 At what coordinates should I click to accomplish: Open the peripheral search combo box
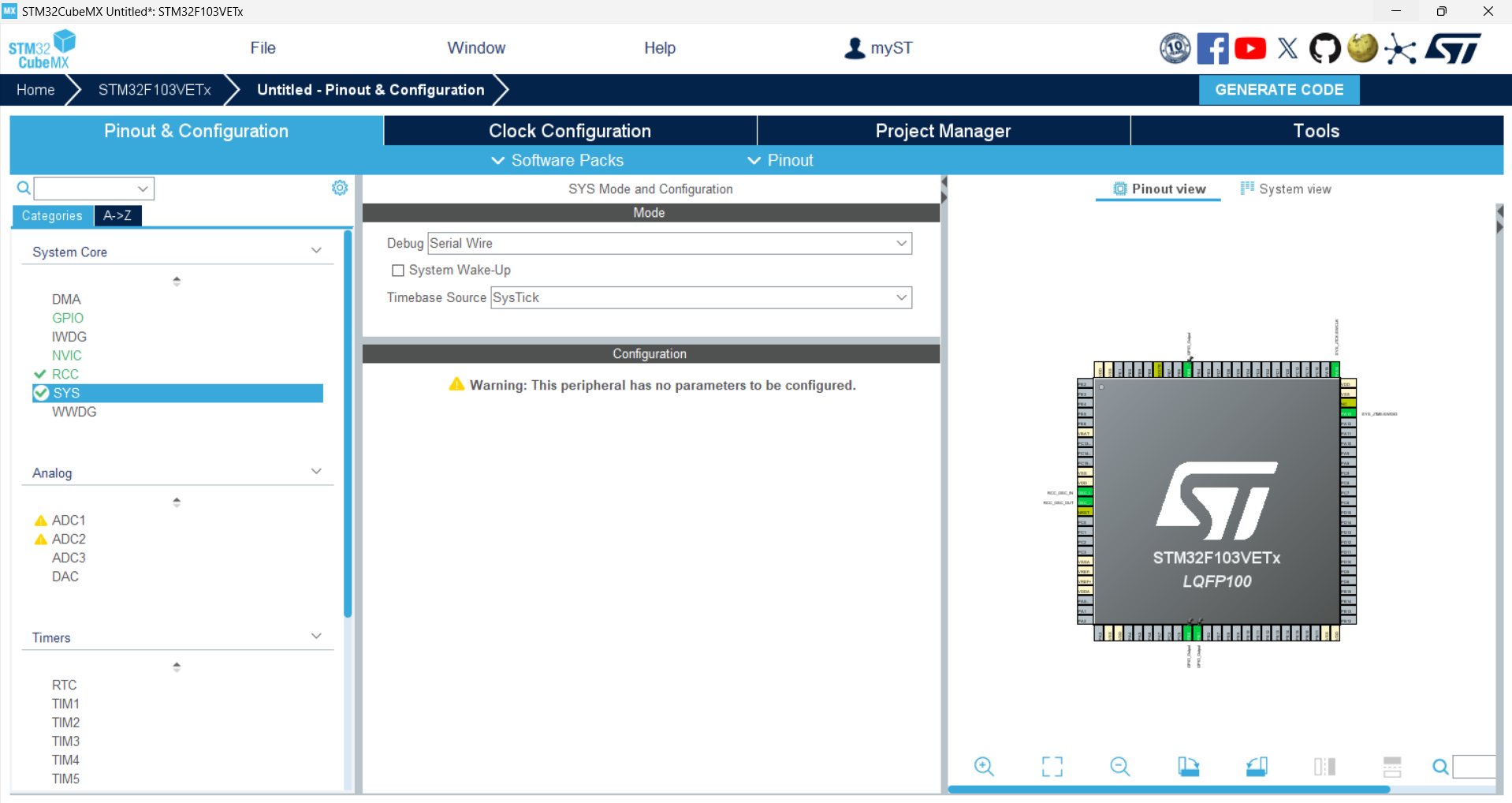click(x=94, y=189)
